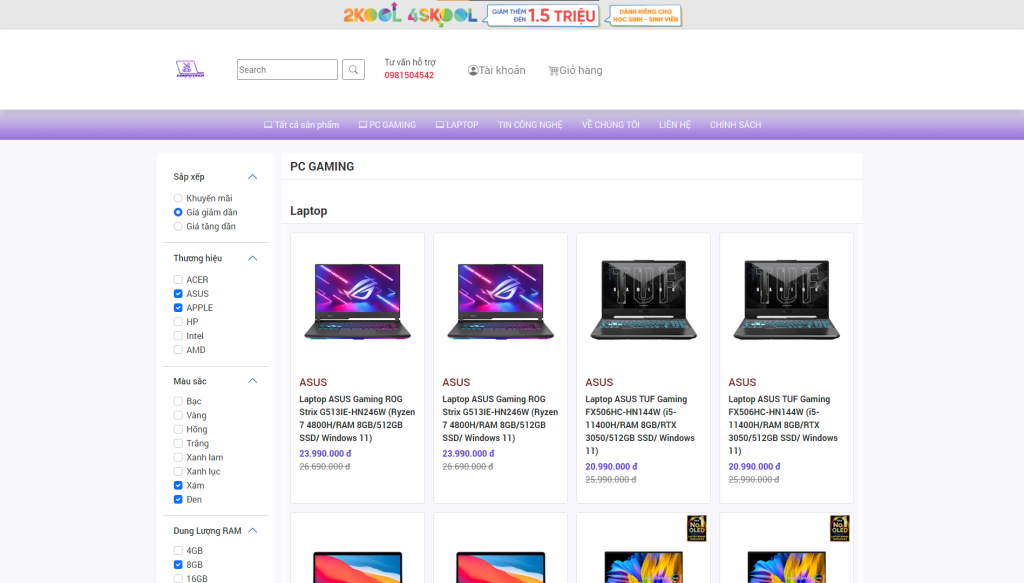The width and height of the screenshot is (1024, 583).
Task: Check the Xanh lục color filter
Action: [x=178, y=471]
